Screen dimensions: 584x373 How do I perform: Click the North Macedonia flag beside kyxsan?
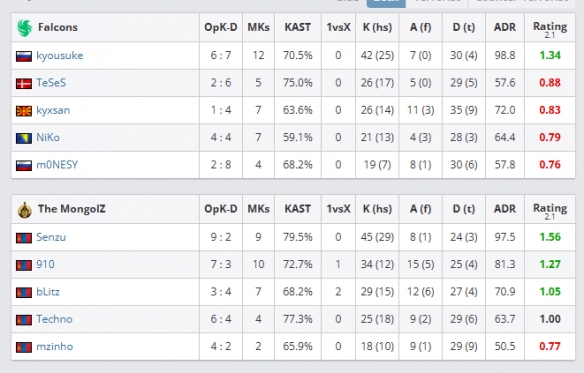click(24, 111)
